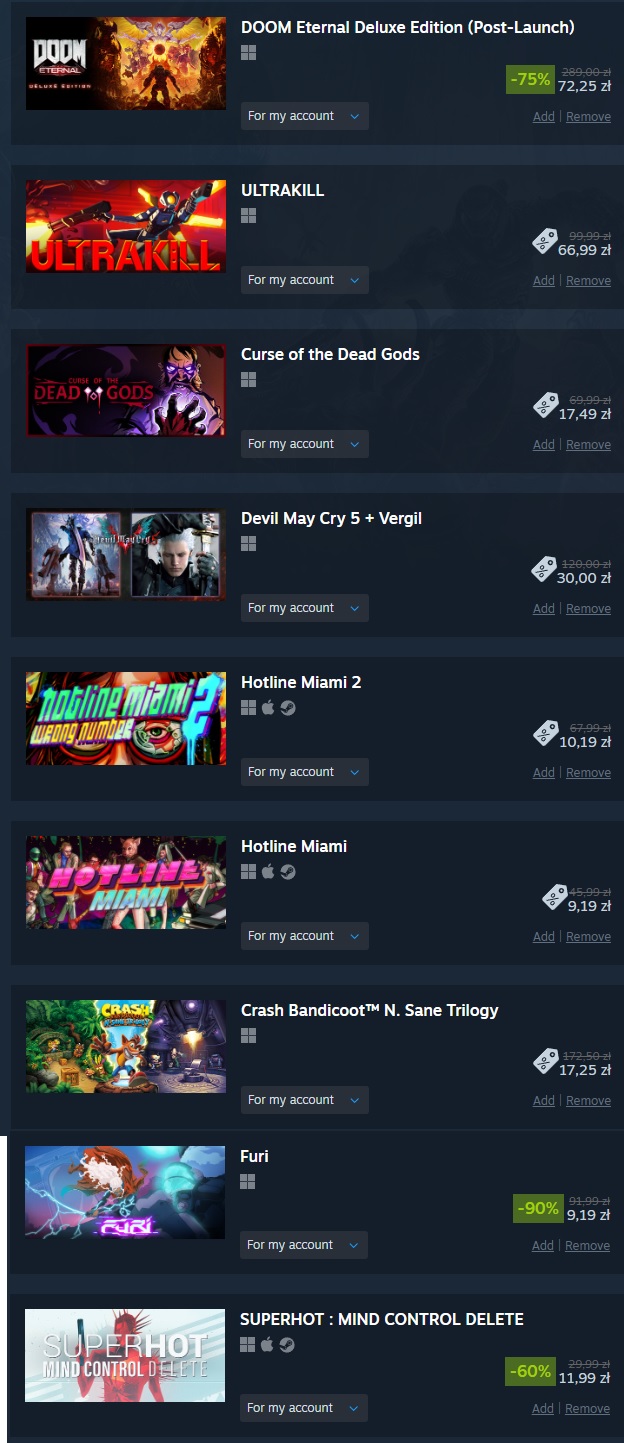Click the Hotline Miami title text

294,846
